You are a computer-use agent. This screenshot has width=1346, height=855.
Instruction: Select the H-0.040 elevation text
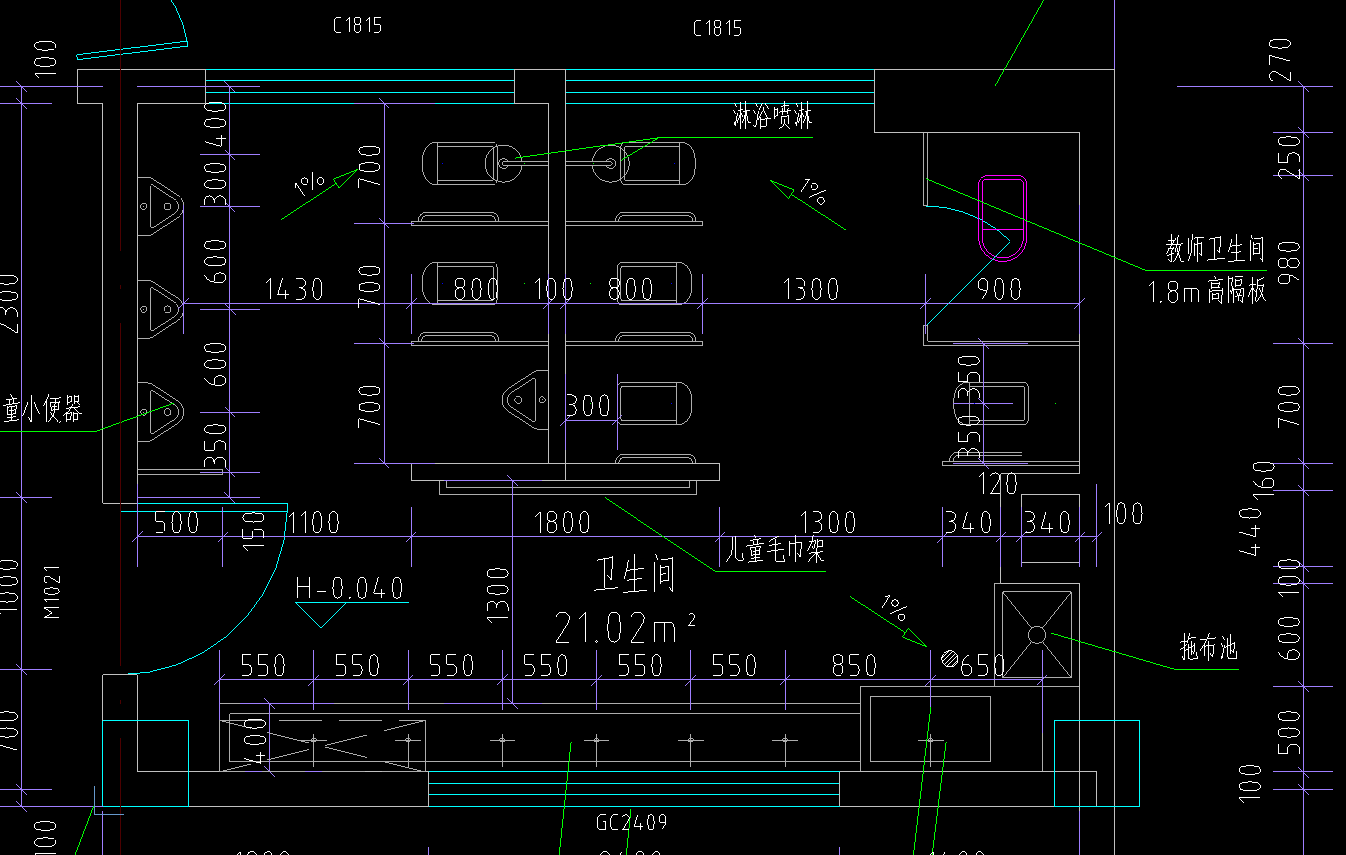pos(350,587)
